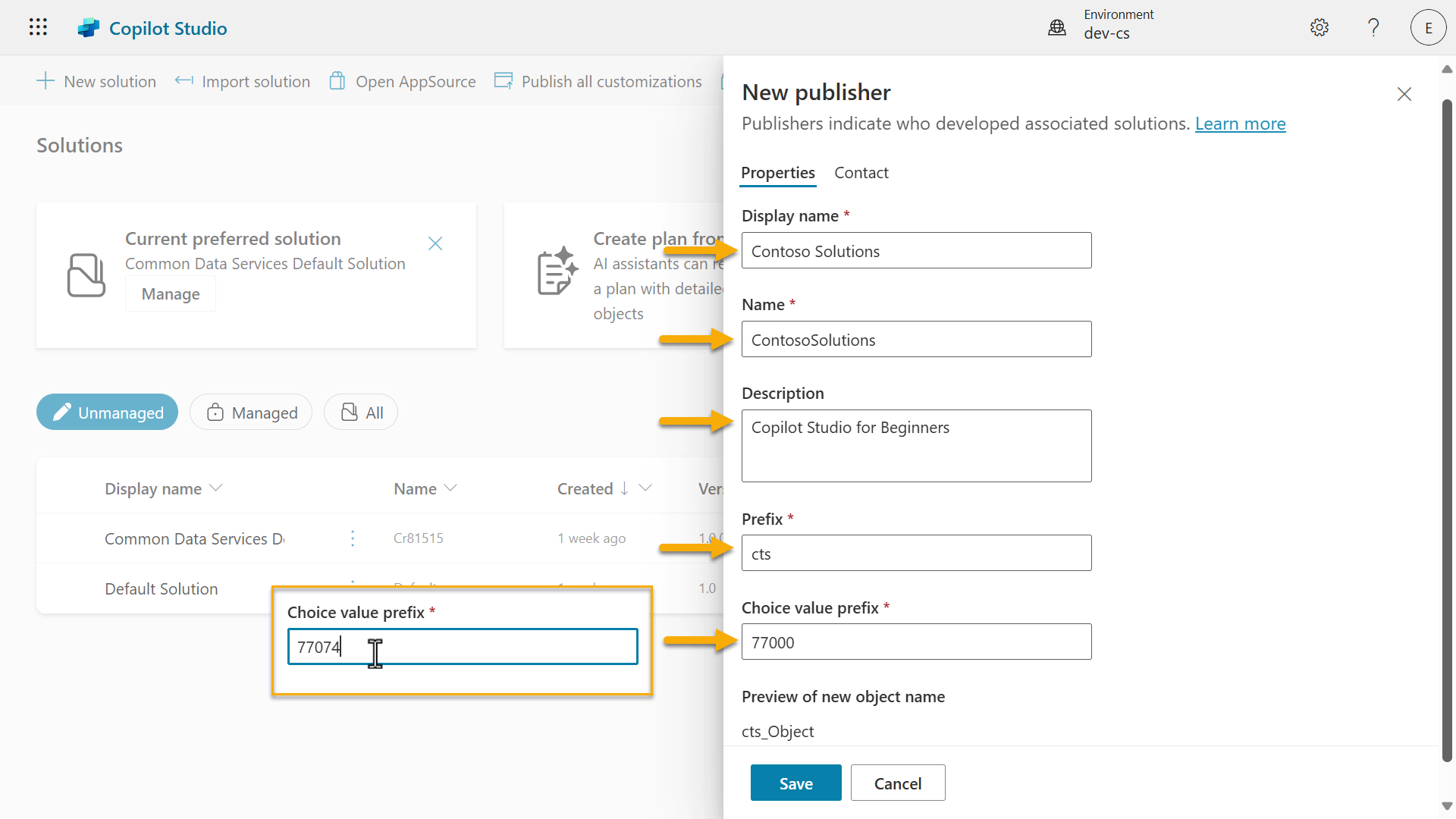The image size is (1456, 819).
Task: Open the account avatar labeled E
Action: (1428, 28)
